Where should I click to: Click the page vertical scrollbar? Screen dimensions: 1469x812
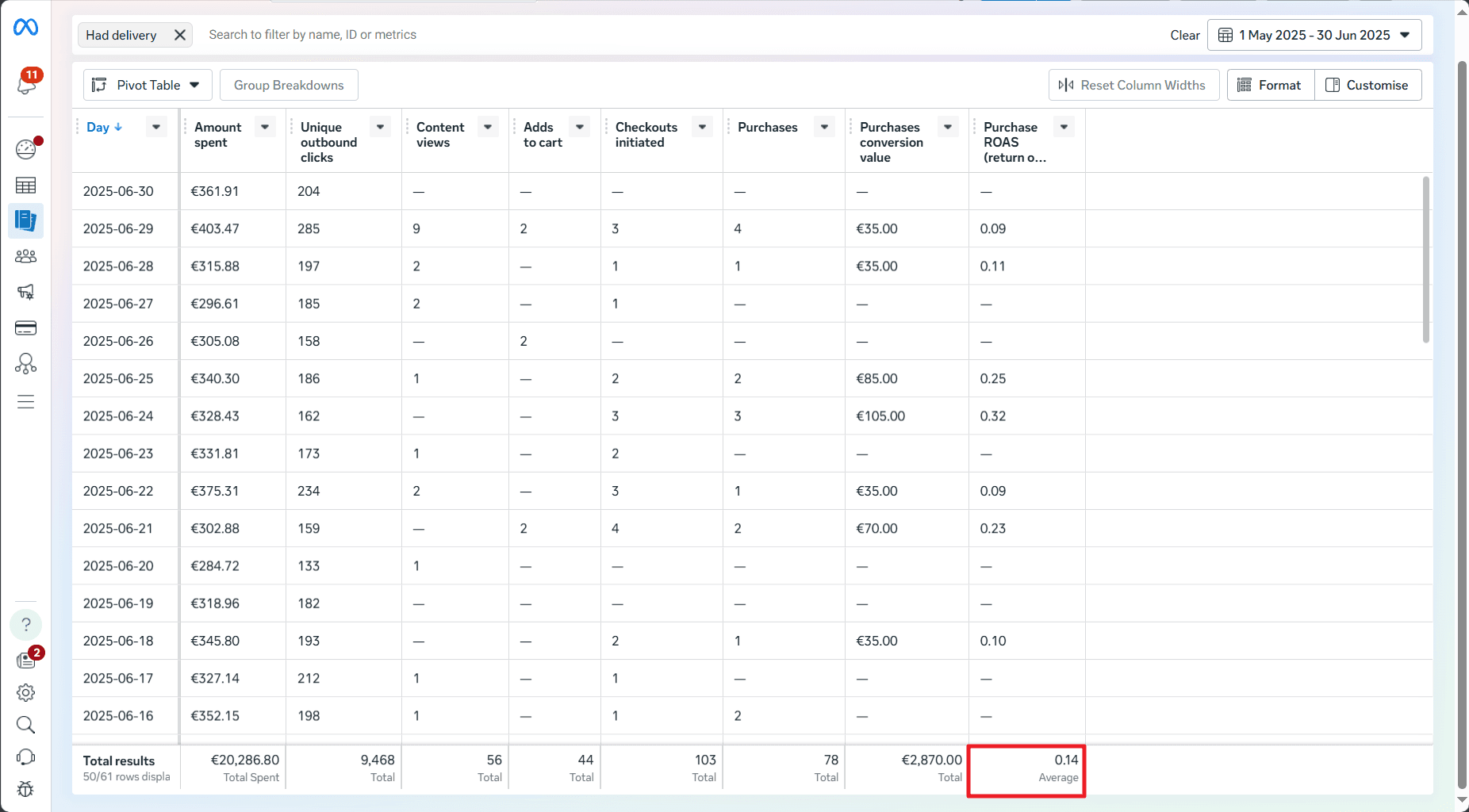point(1463,424)
